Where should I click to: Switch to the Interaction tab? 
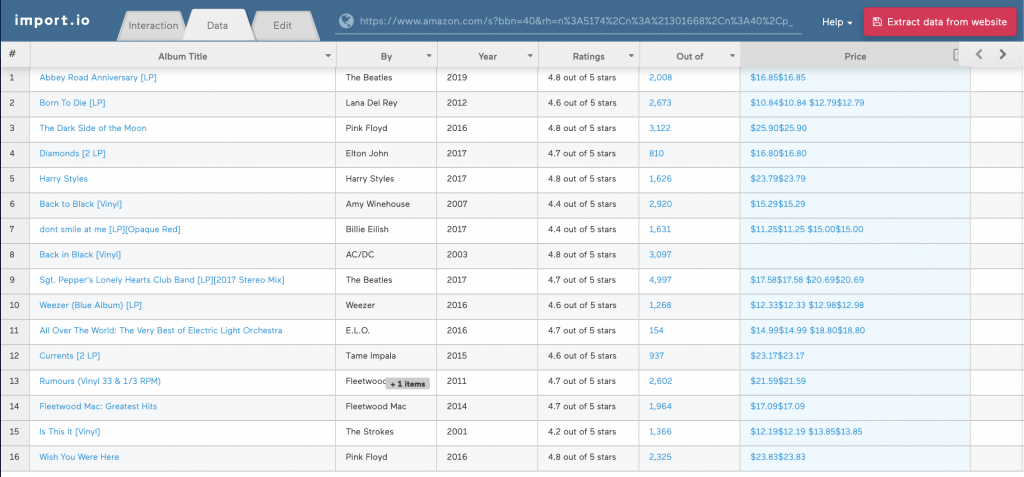pyautogui.click(x=153, y=25)
